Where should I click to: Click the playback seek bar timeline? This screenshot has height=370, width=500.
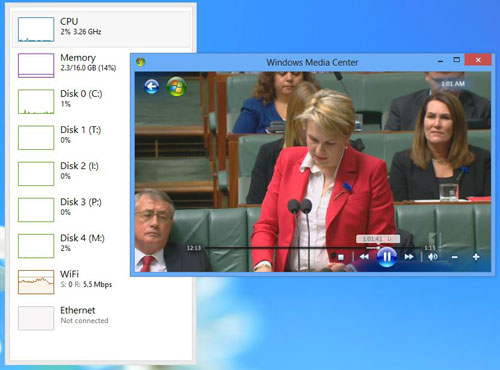tap(313, 248)
